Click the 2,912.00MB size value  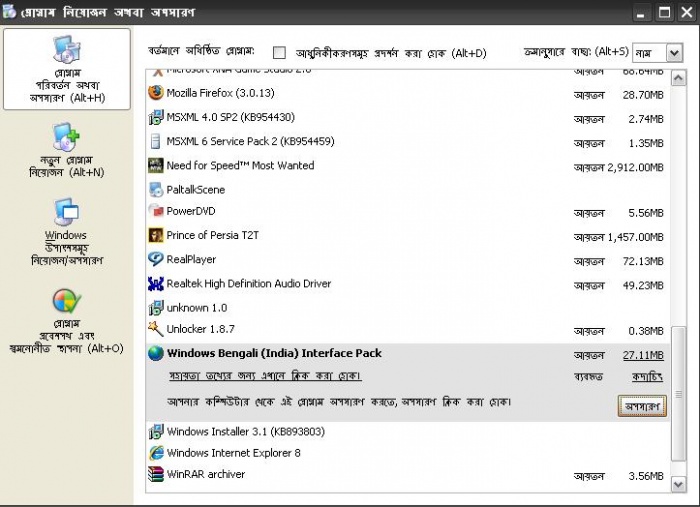635,168
